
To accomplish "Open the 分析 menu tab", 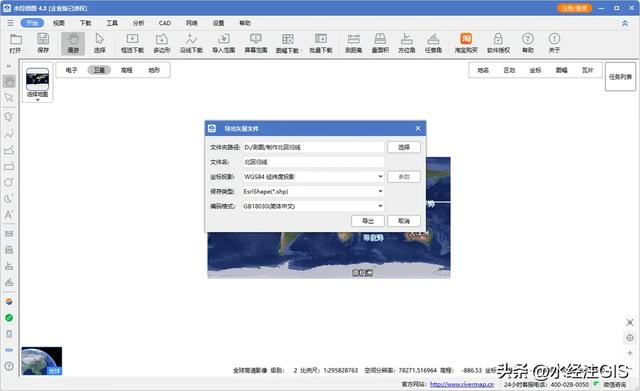I will tap(138, 23).
